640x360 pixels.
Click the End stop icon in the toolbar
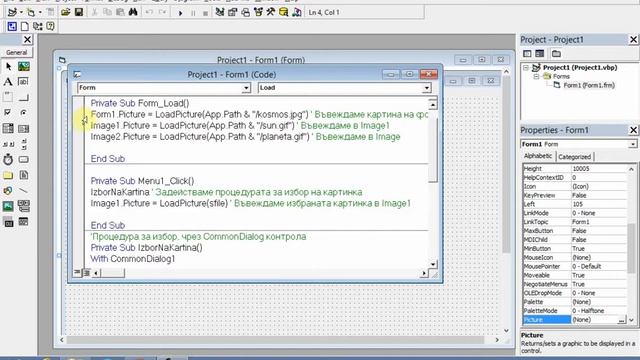coord(205,13)
